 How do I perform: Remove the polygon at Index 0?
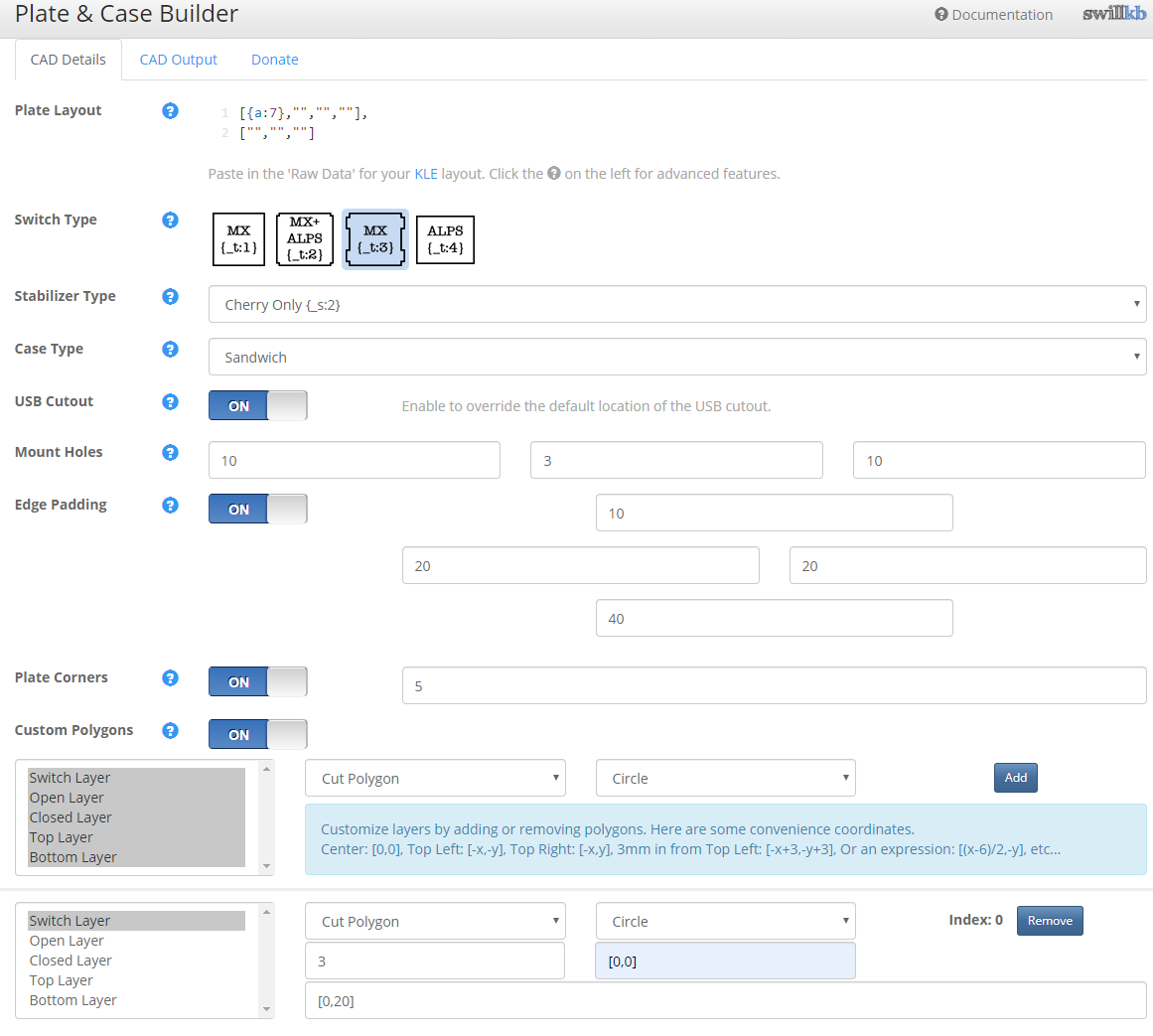tap(1050, 921)
